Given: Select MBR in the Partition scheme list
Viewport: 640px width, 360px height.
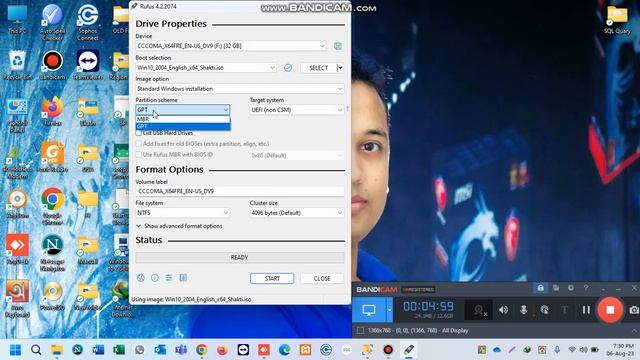Looking at the screenshot, I should [x=183, y=119].
